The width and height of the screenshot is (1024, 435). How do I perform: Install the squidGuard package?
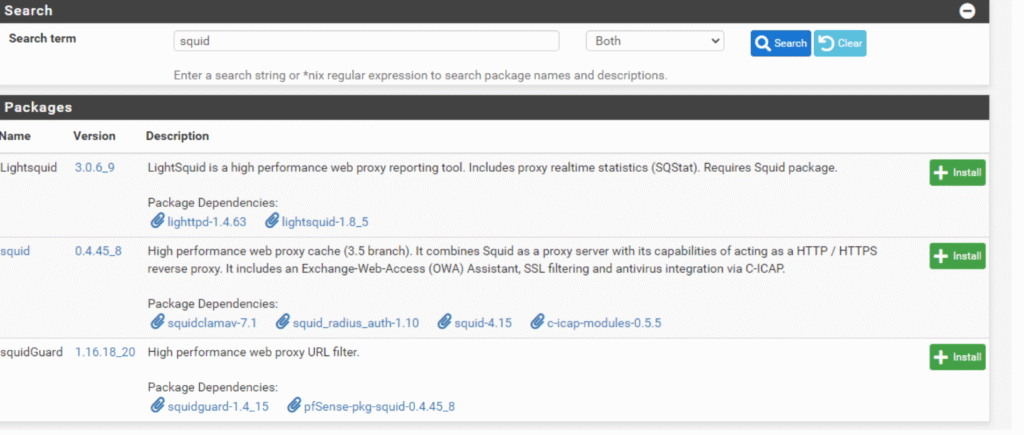pos(957,357)
